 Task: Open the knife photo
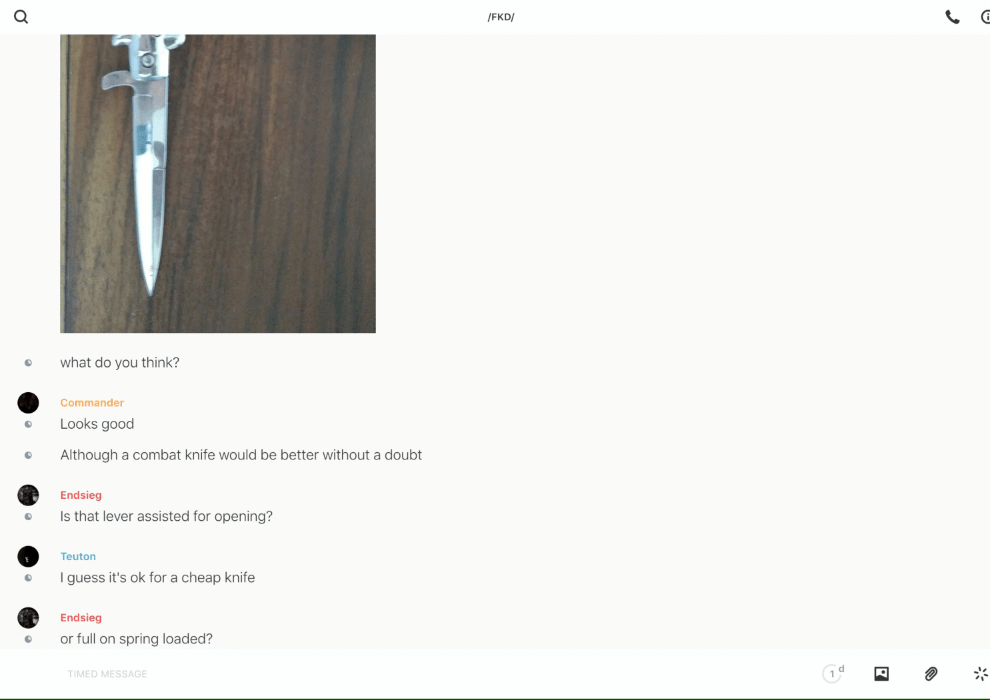(218, 183)
